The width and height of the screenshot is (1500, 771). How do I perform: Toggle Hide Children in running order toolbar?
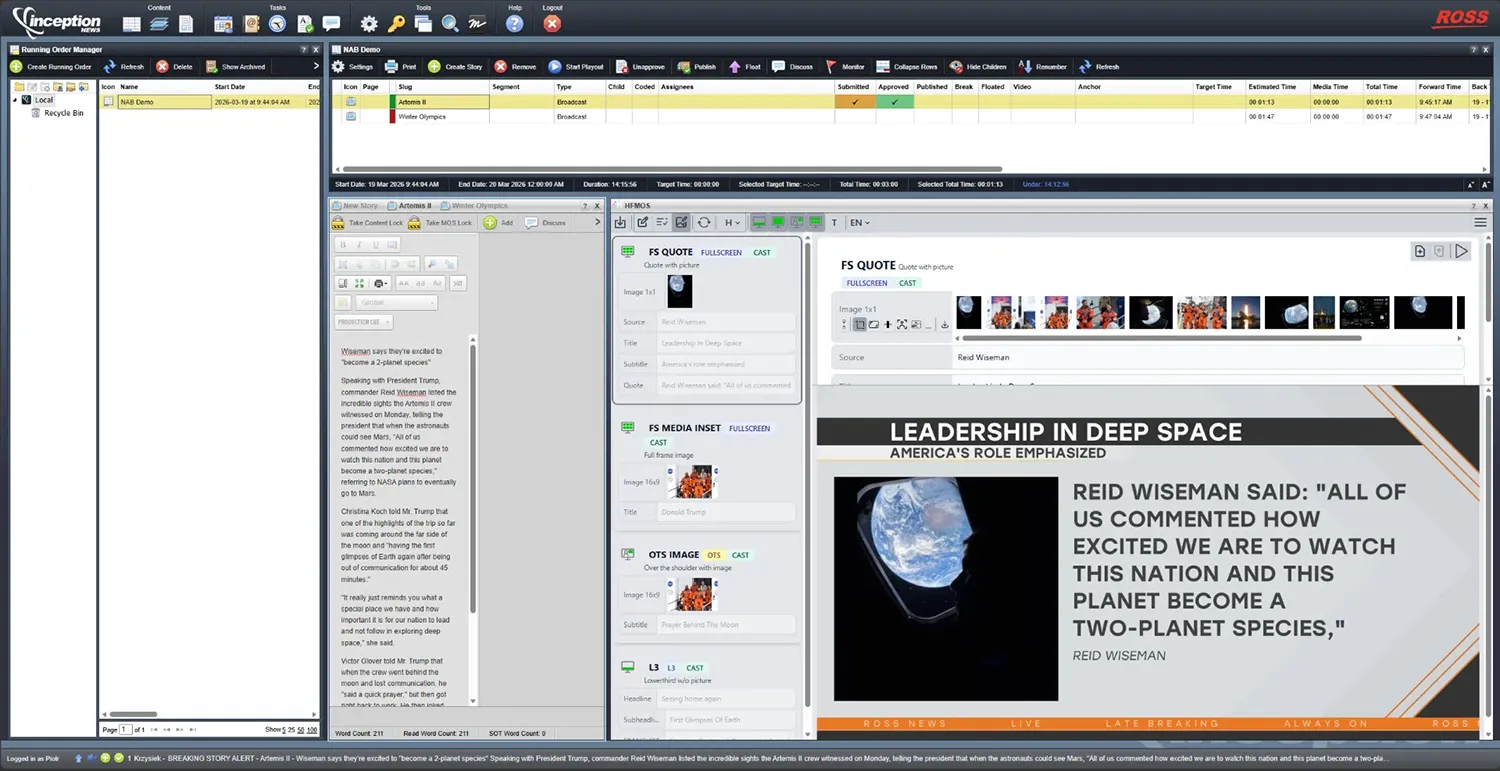pos(977,67)
